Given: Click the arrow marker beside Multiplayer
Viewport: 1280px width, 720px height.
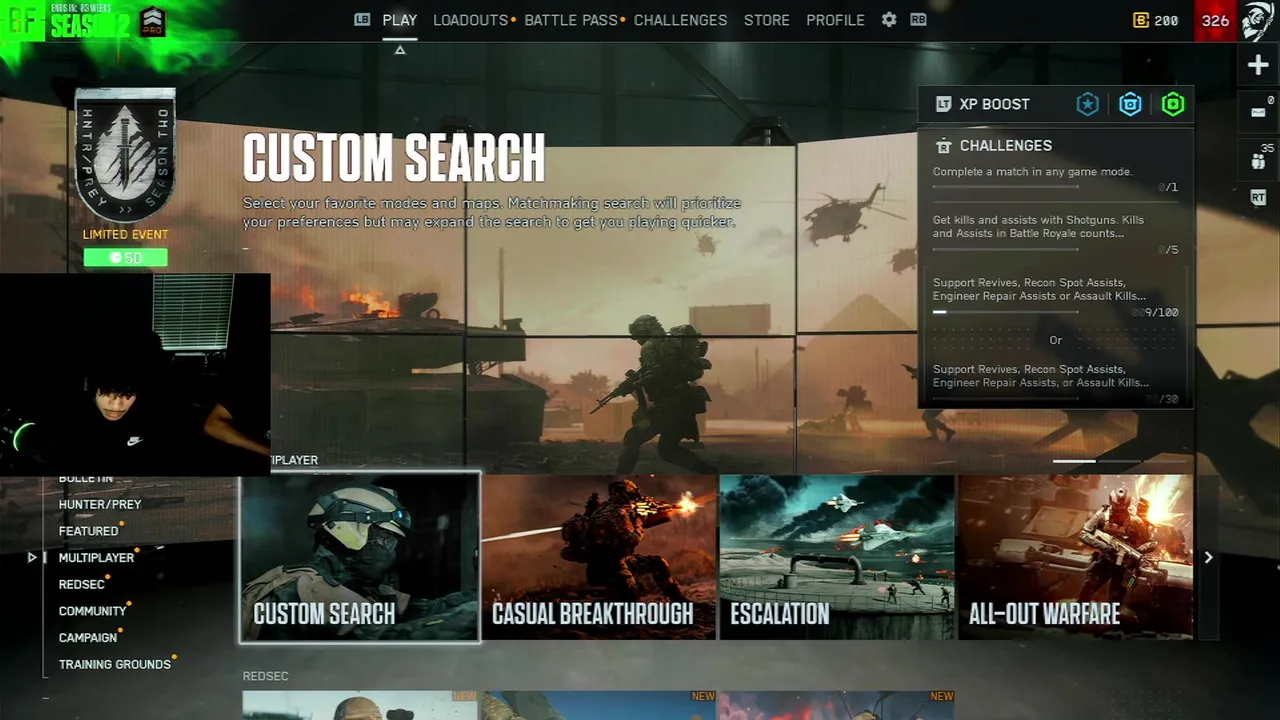Looking at the screenshot, I should click(x=32, y=558).
